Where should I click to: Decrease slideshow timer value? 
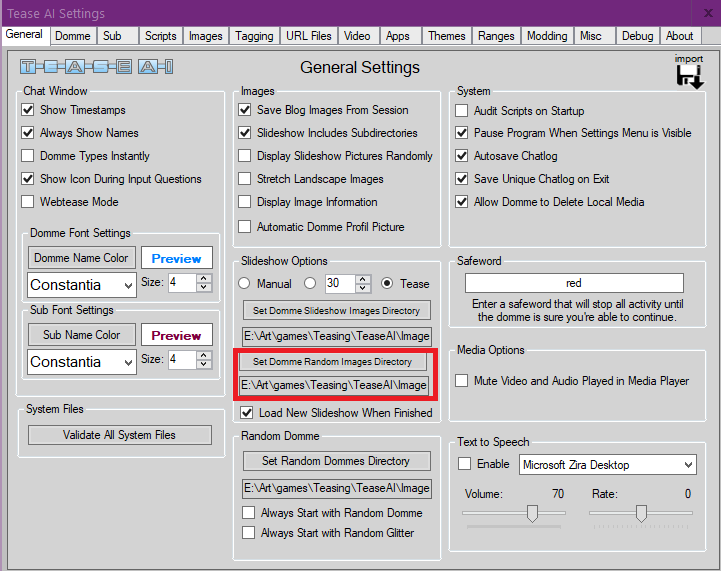pos(363,288)
